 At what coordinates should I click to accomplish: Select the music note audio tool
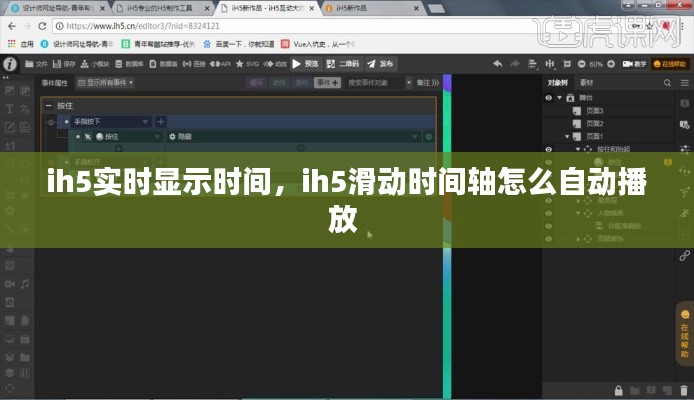coord(25,284)
